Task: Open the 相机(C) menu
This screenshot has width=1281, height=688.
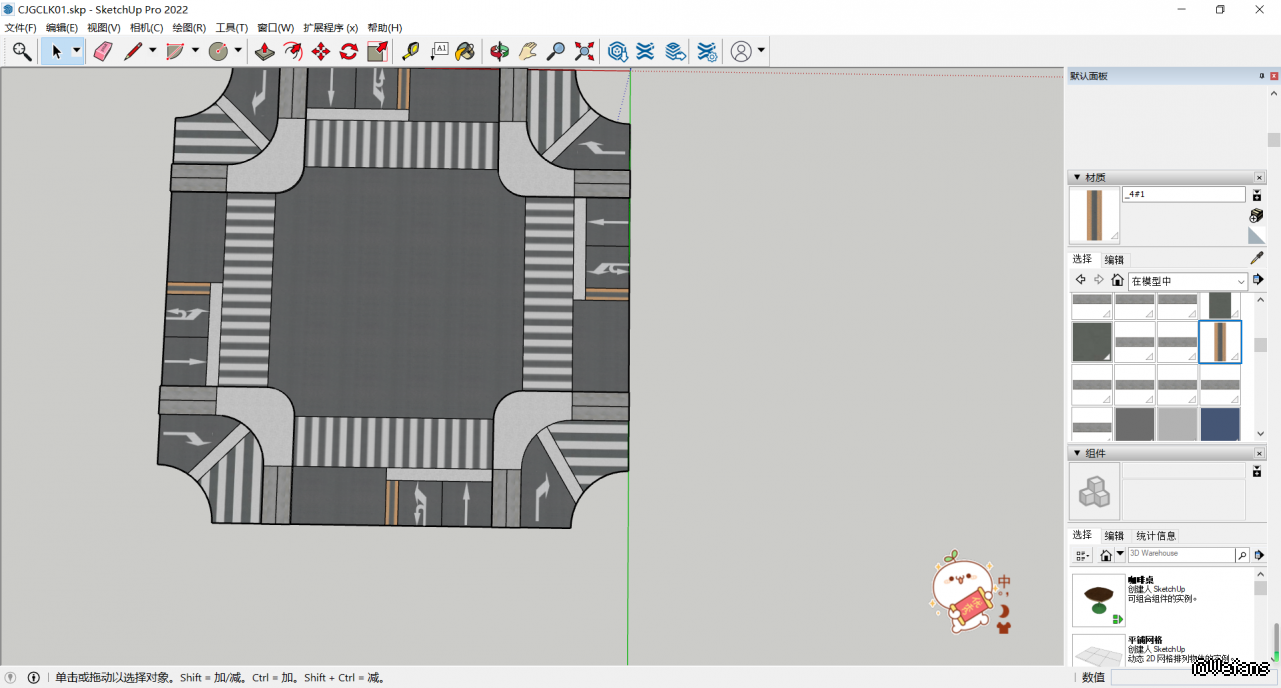Action: 146,28
